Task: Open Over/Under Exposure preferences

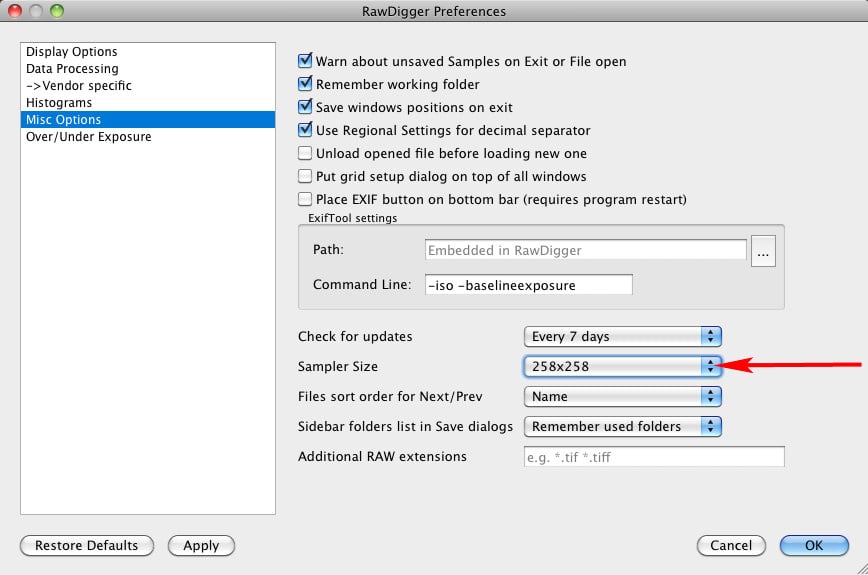Action: click(148, 137)
